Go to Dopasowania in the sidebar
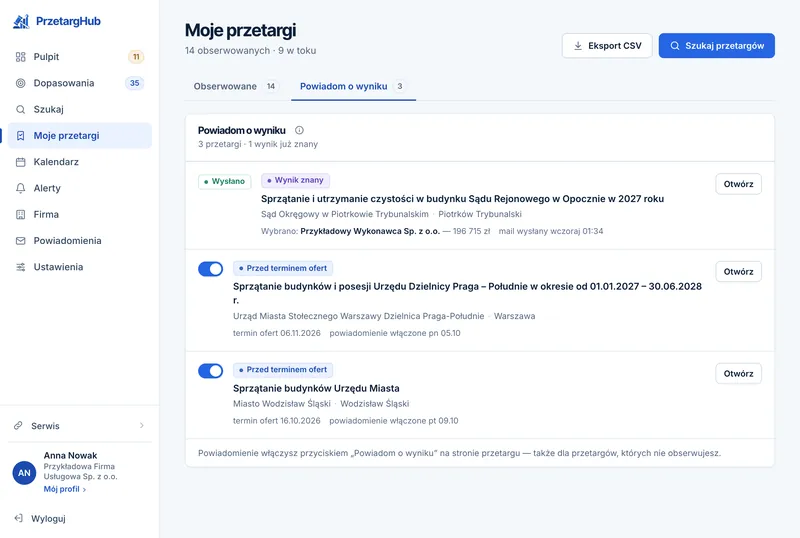The width and height of the screenshot is (800, 538). pos(80,83)
